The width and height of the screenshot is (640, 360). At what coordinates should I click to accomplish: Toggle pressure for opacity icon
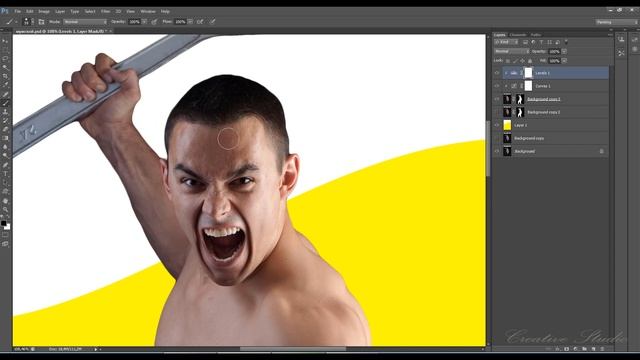[154, 22]
